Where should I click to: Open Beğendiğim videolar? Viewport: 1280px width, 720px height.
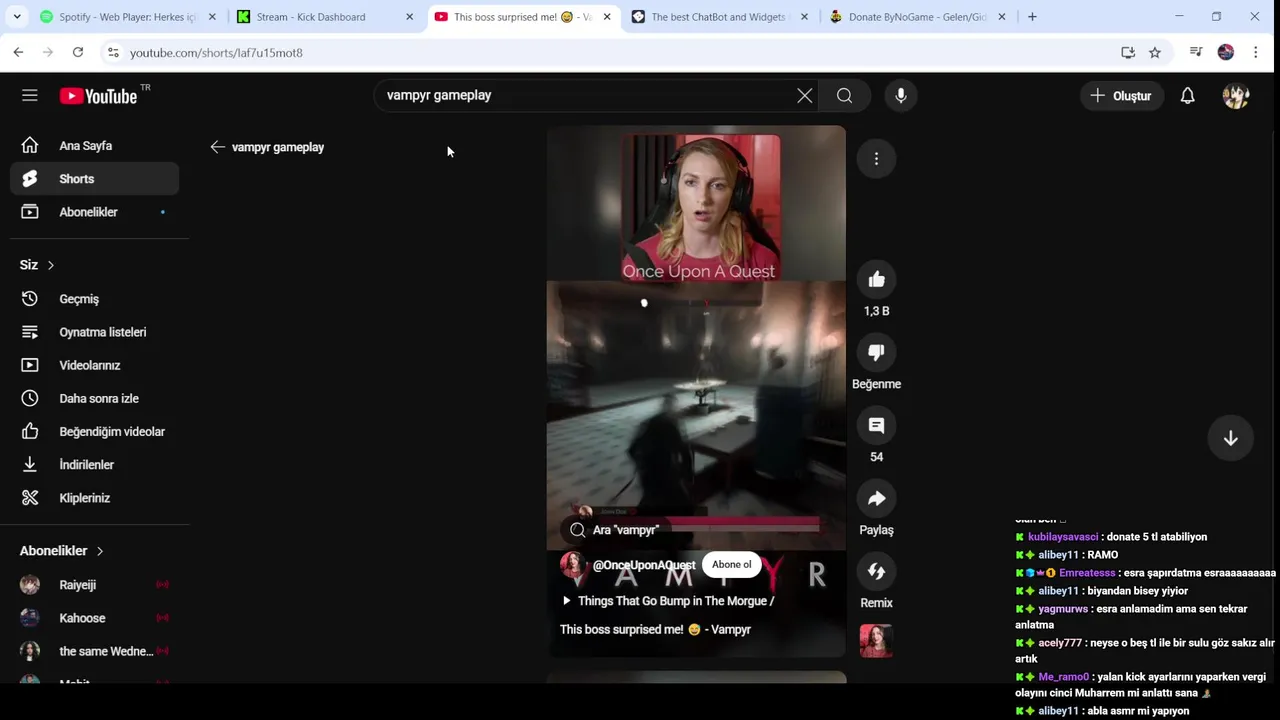pos(95,431)
